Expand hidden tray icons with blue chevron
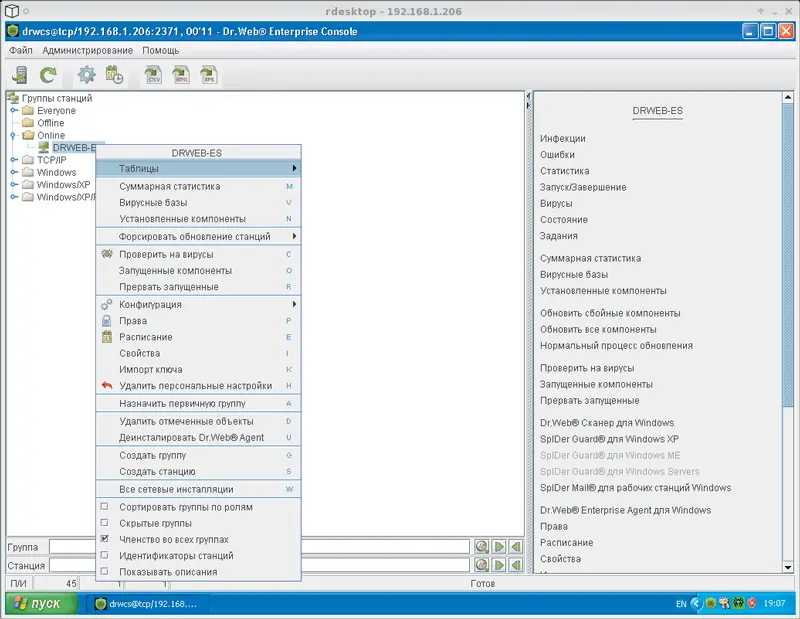This screenshot has width=800, height=619. [x=696, y=603]
